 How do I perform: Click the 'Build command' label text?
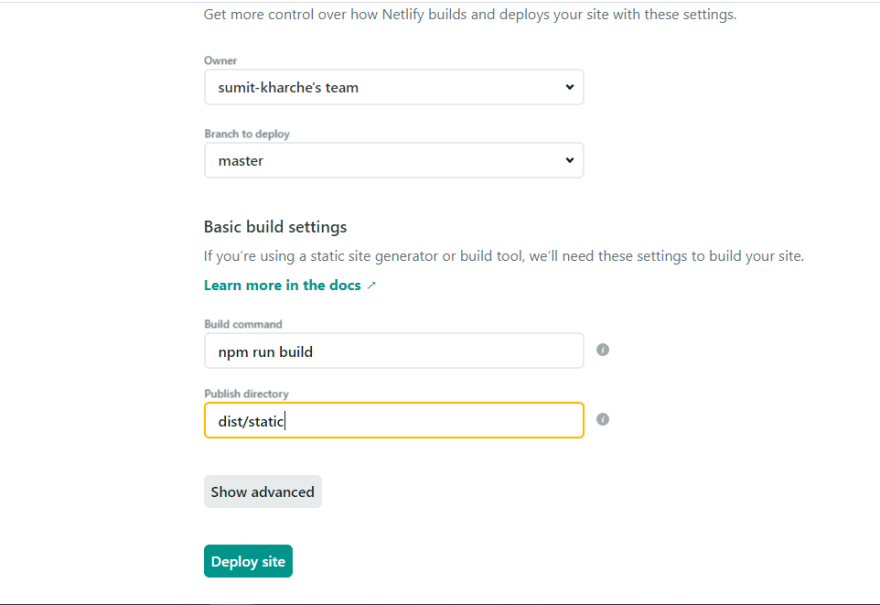pos(243,324)
